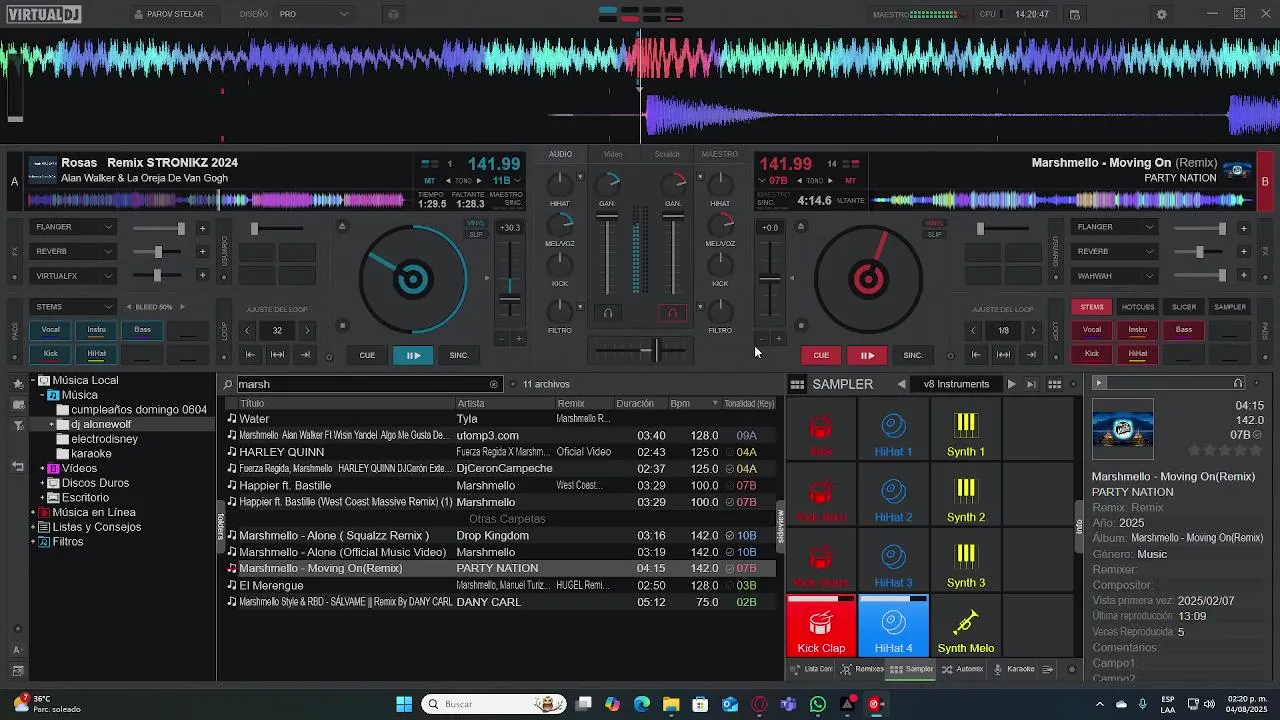Trigger the Synth Melo trumpet pad
Viewport: 1280px width, 720px height.
[x=965, y=627]
